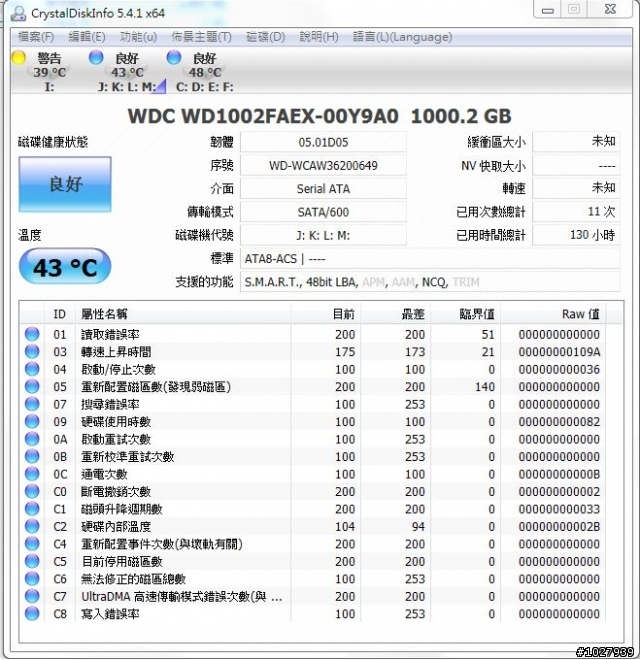Click the blue status dot for attribute 09
This screenshot has height=660, width=640.
tap(32, 421)
